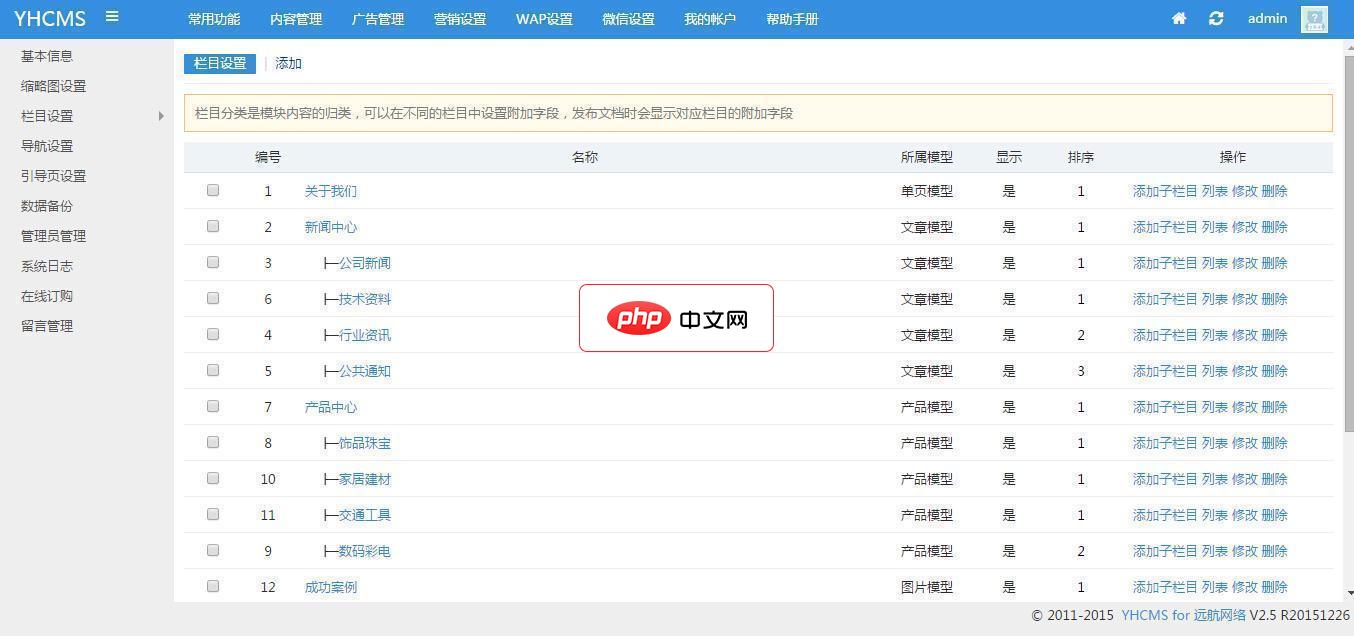The height and width of the screenshot is (636, 1354).
Task: Open the home icon in top bar
Action: 1178,18
